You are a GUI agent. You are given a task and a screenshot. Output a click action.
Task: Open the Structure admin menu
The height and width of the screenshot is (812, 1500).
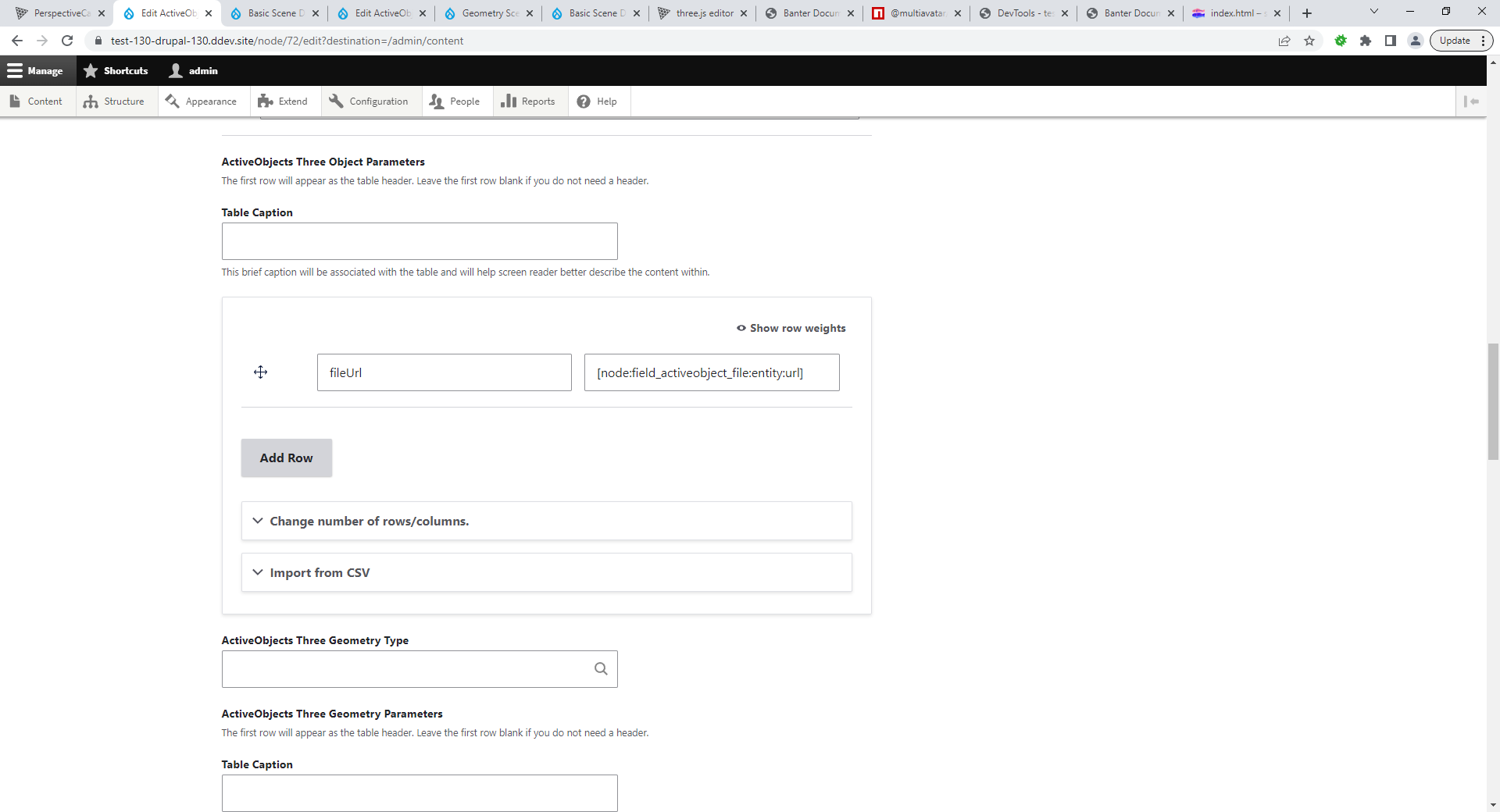click(116, 101)
